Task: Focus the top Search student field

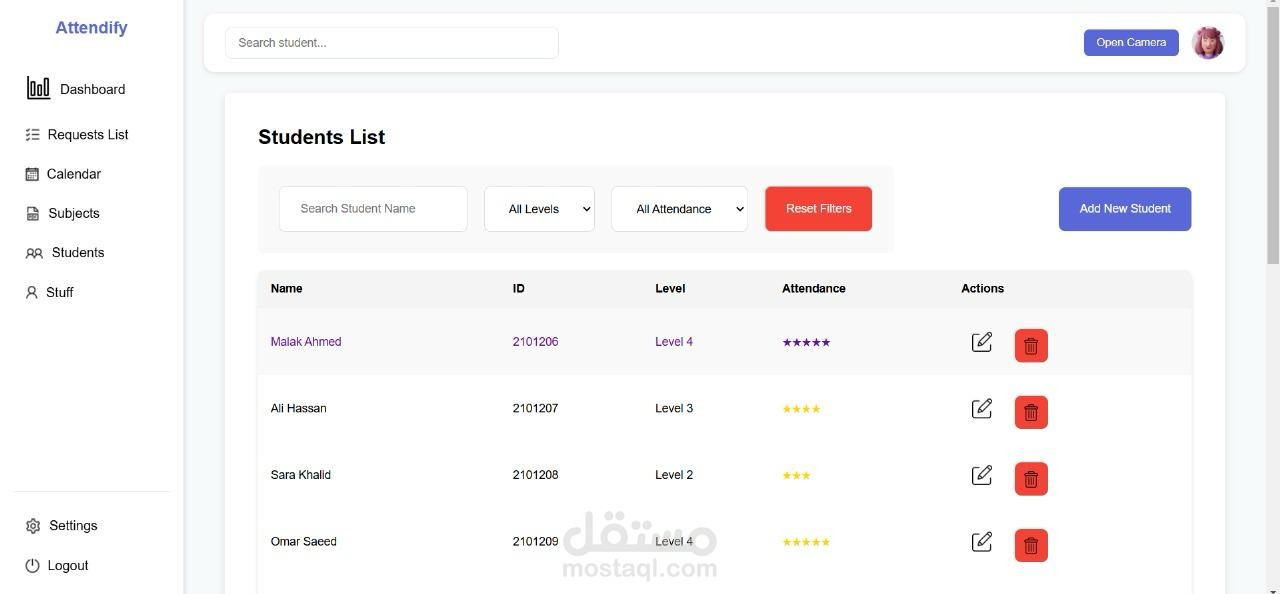Action: coord(391,43)
